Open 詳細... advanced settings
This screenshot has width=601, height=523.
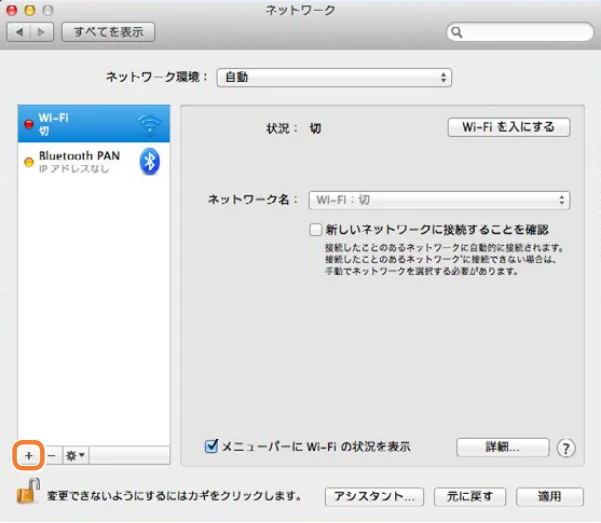coord(503,447)
